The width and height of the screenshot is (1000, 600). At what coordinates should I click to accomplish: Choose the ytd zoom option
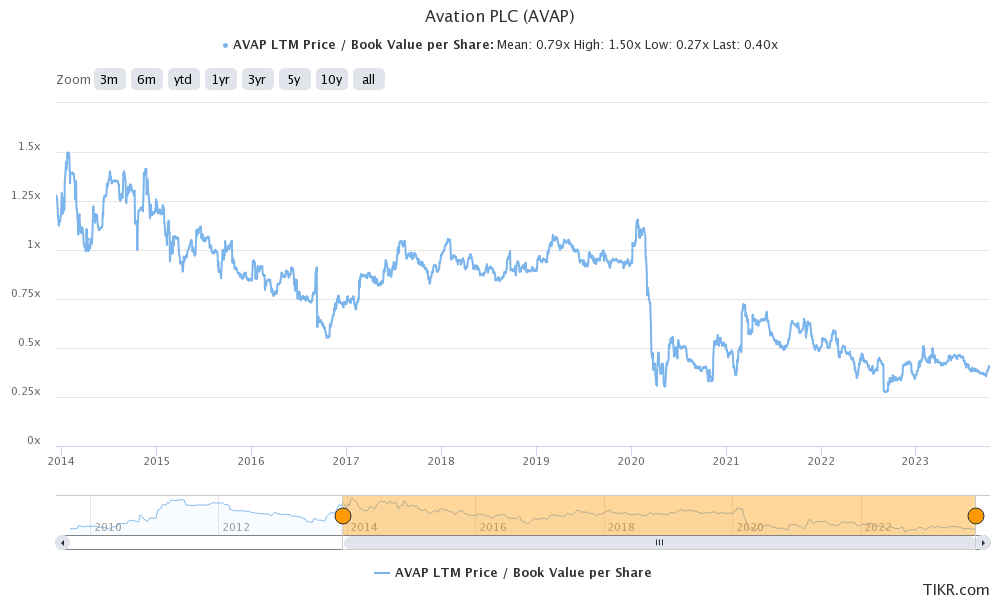183,79
